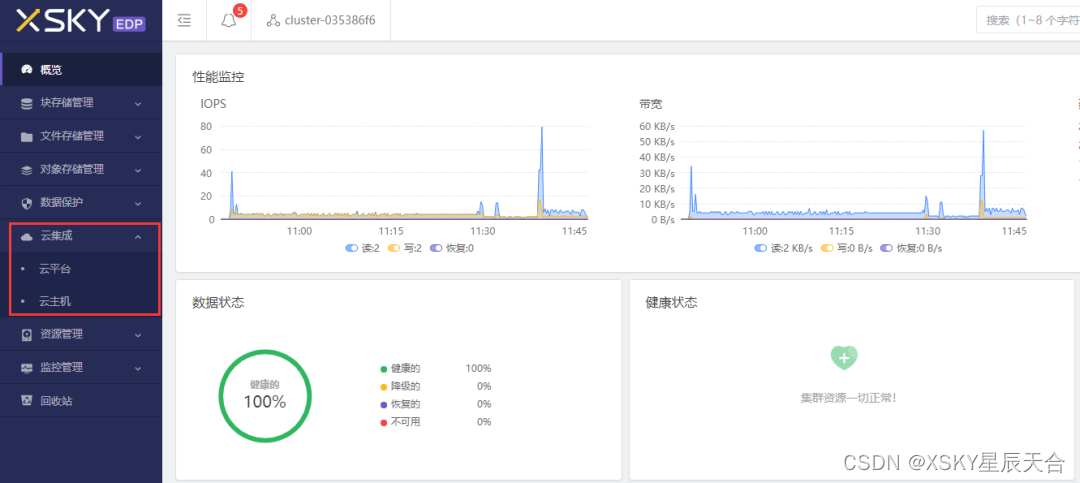Screen dimensions: 1080x483
Task: Click the cloud integration cloud icon
Action: tap(27, 236)
